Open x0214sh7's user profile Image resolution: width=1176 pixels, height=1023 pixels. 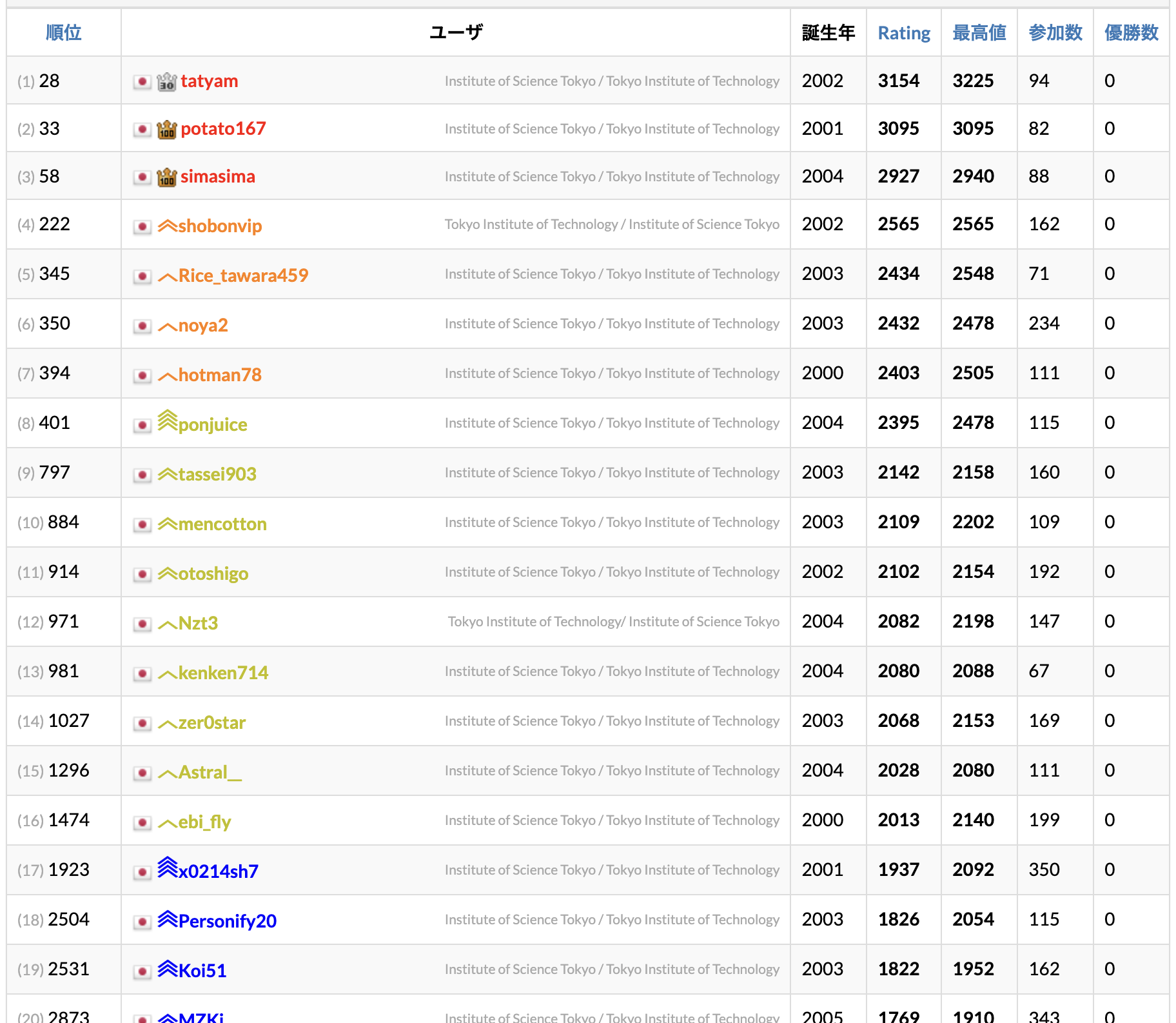click(x=218, y=871)
